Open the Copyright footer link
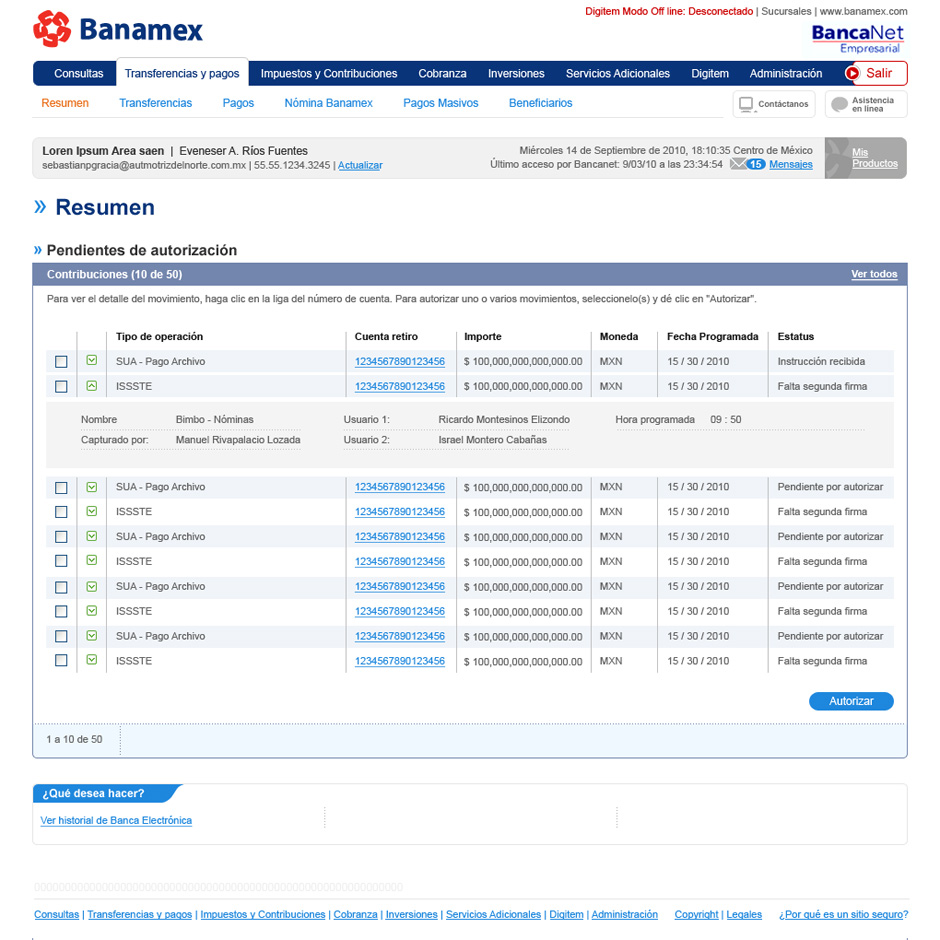This screenshot has width=940, height=940. 696,914
